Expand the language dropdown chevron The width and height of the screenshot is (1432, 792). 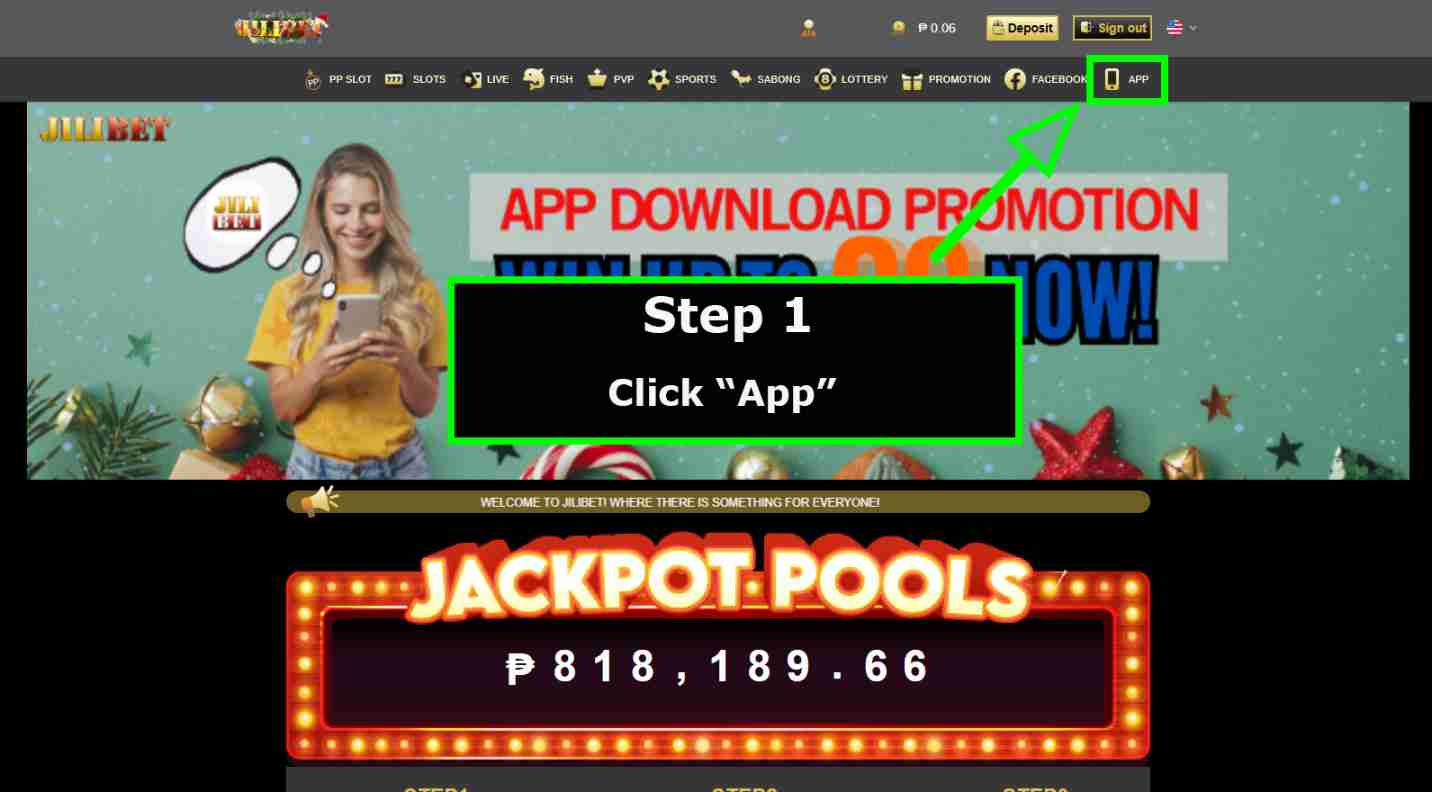pyautogui.click(x=1193, y=28)
